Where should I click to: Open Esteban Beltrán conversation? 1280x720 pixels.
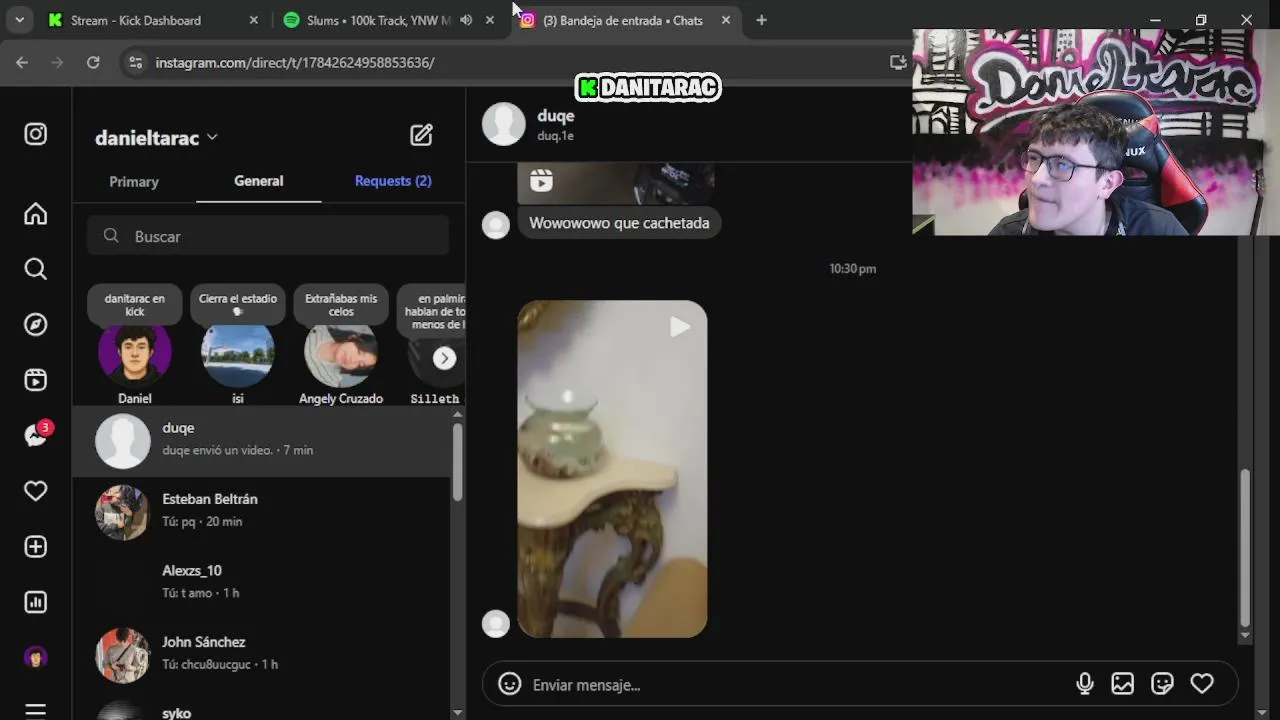point(262,512)
